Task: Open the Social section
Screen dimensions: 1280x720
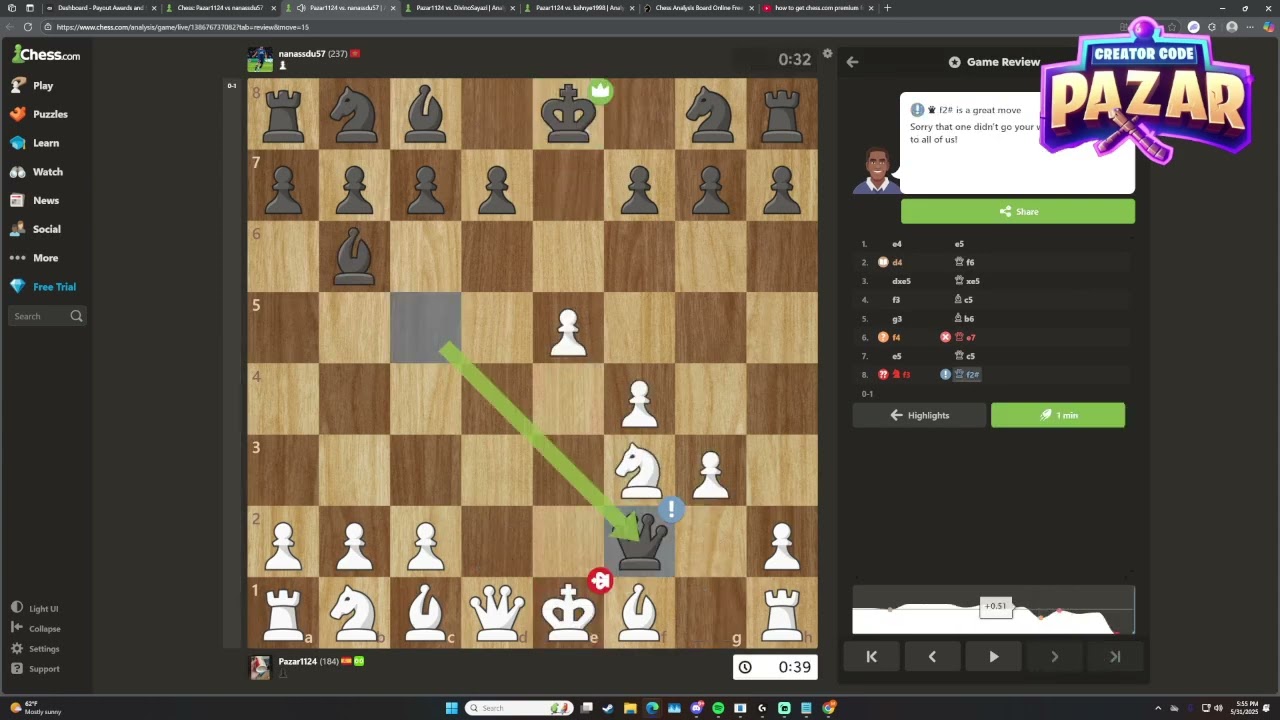Action: 35,229
